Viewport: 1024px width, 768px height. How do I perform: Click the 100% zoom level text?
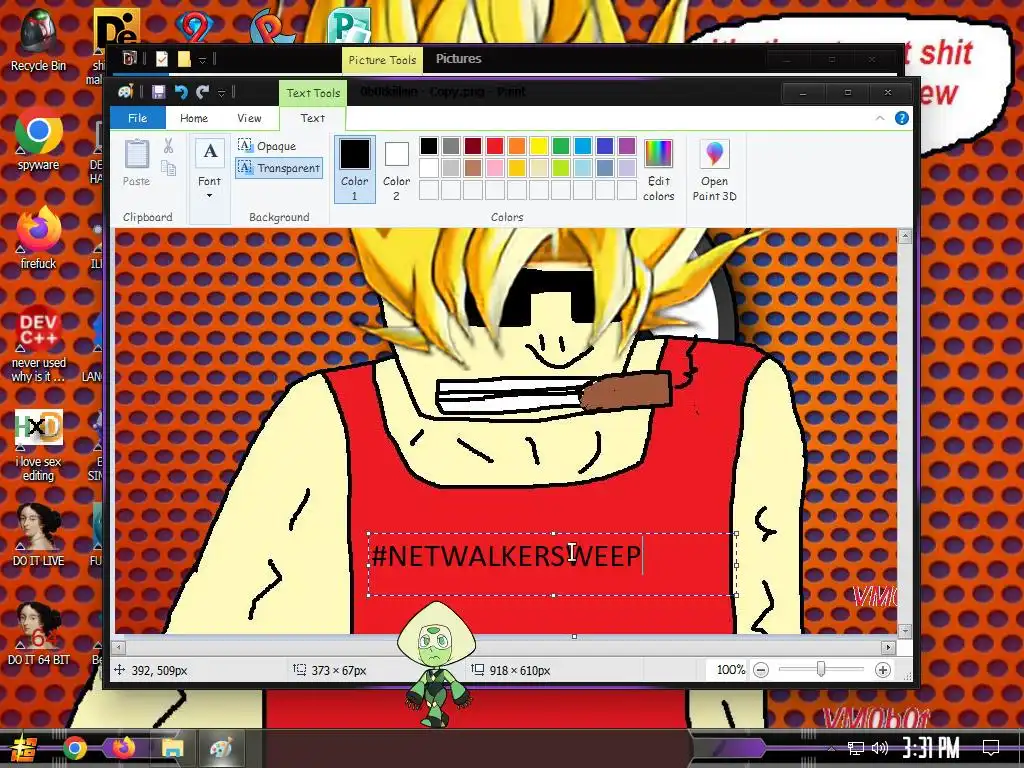pos(731,669)
